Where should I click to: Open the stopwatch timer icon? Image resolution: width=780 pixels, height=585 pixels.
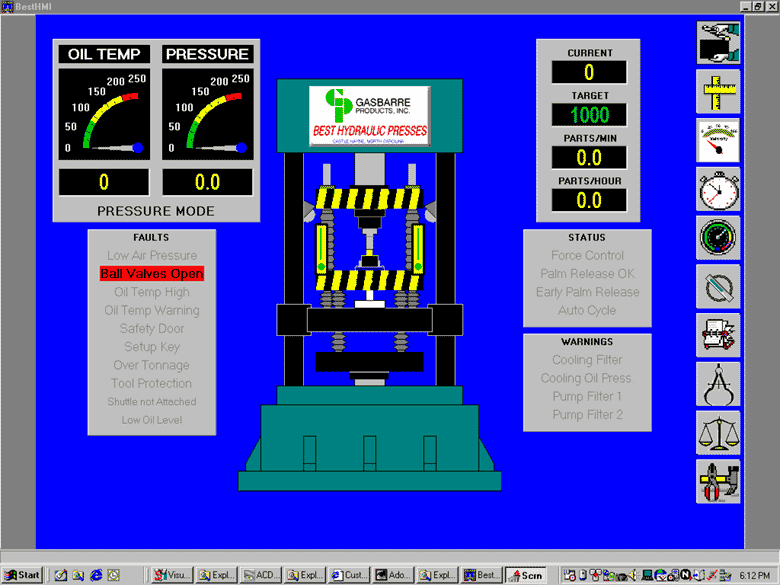(x=718, y=189)
